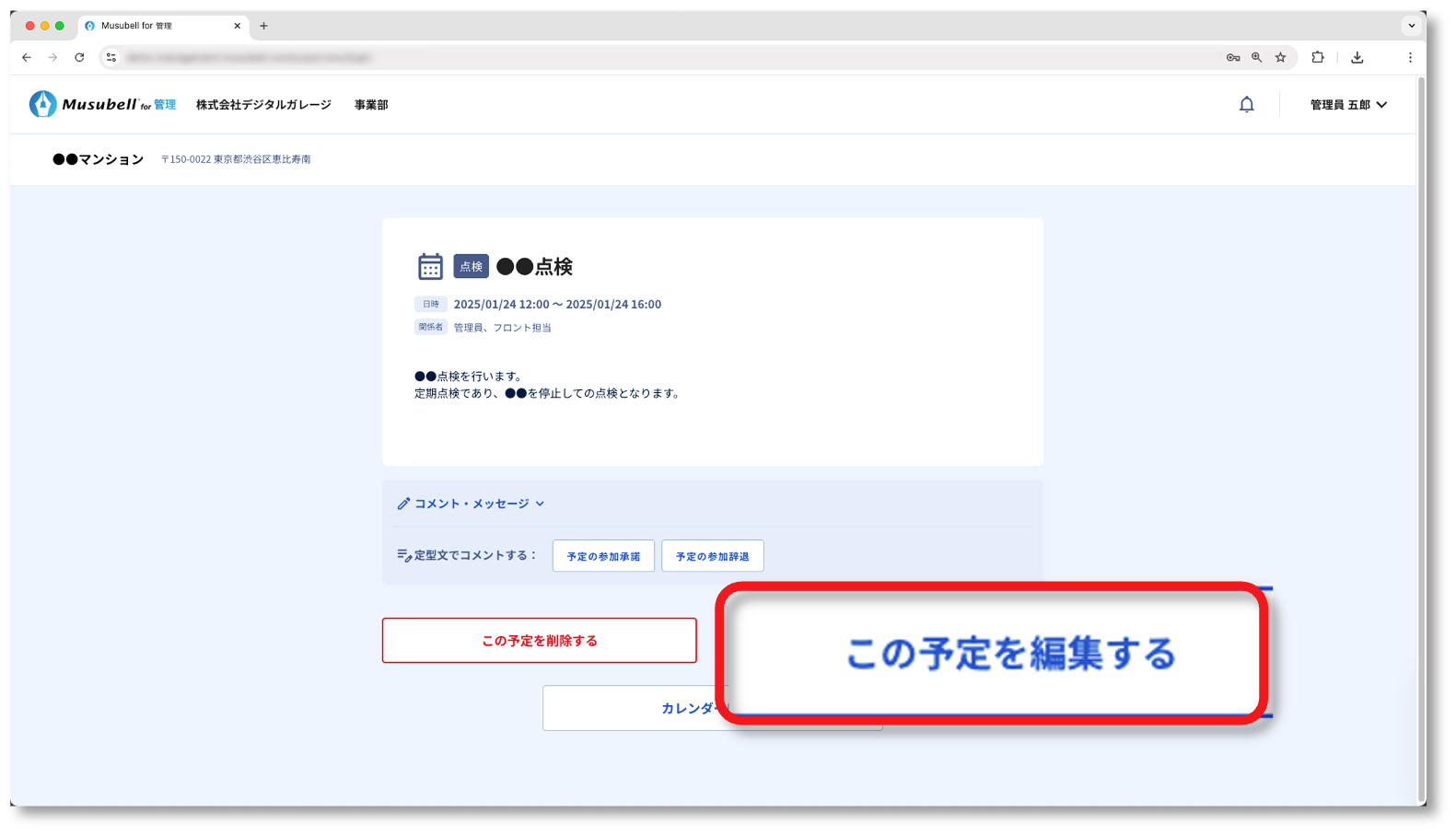
Task: Open the Chrome three-dot menu
Action: point(1409,57)
